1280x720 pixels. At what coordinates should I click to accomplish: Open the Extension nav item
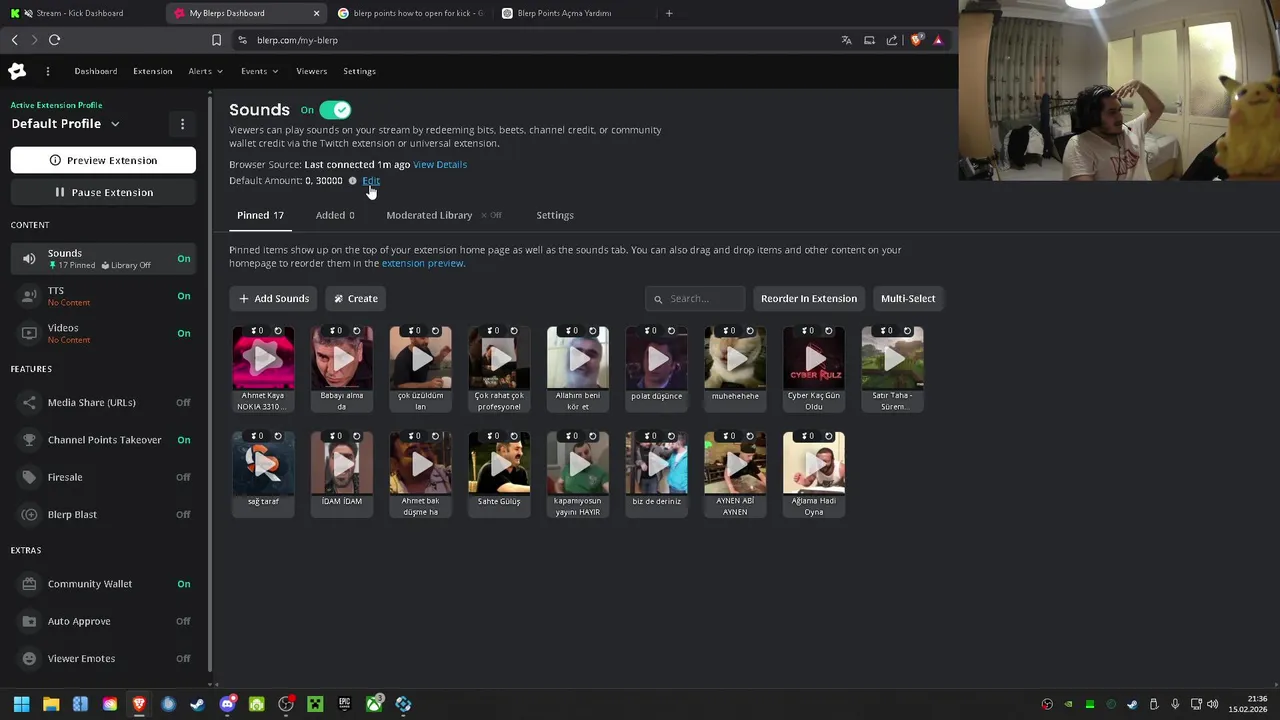pyautogui.click(x=153, y=71)
